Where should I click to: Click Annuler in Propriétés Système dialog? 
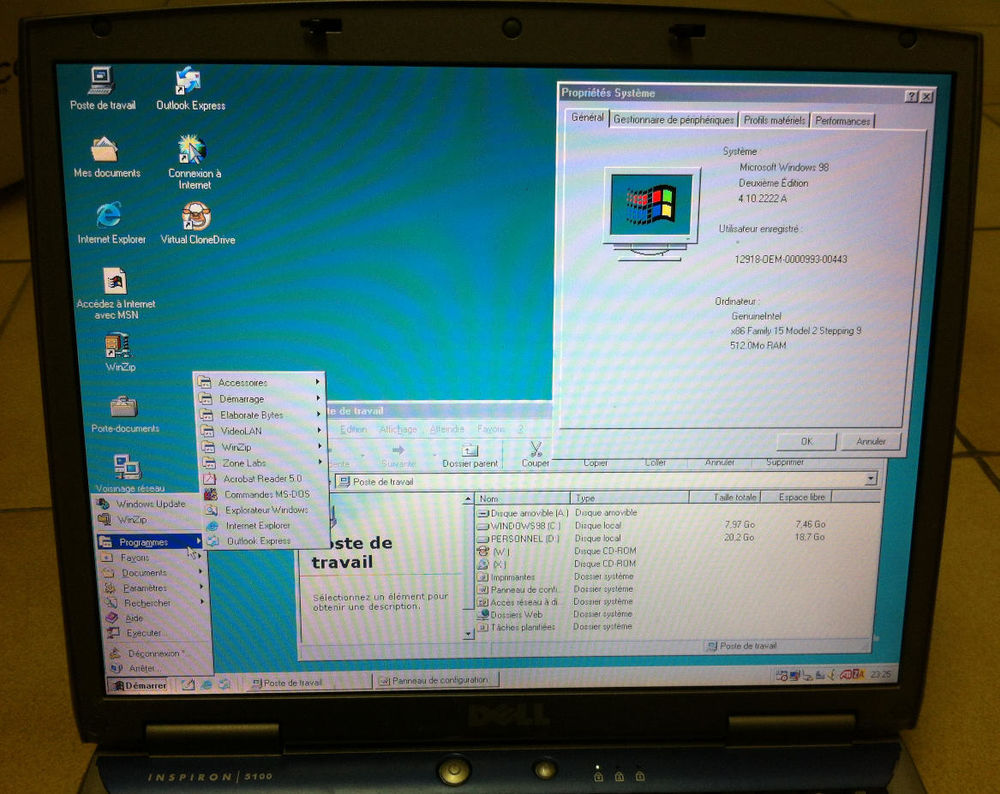tap(871, 441)
